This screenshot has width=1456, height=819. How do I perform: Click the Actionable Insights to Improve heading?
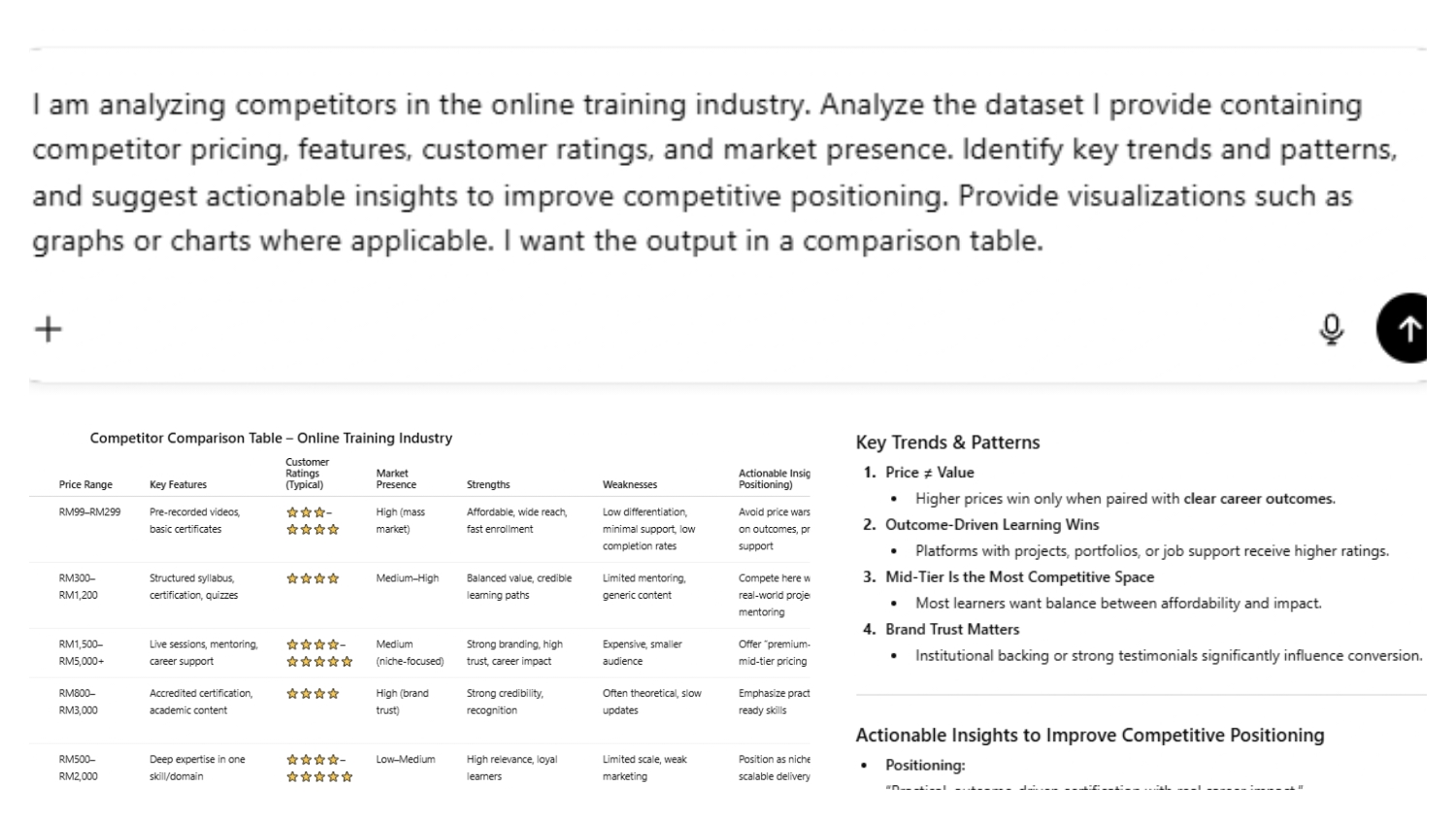pos(1089,735)
